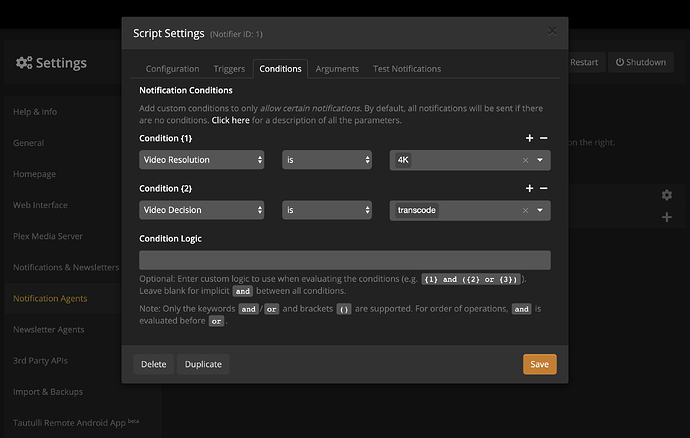
Task: Click the transcode value tag
Action: pyautogui.click(x=416, y=210)
